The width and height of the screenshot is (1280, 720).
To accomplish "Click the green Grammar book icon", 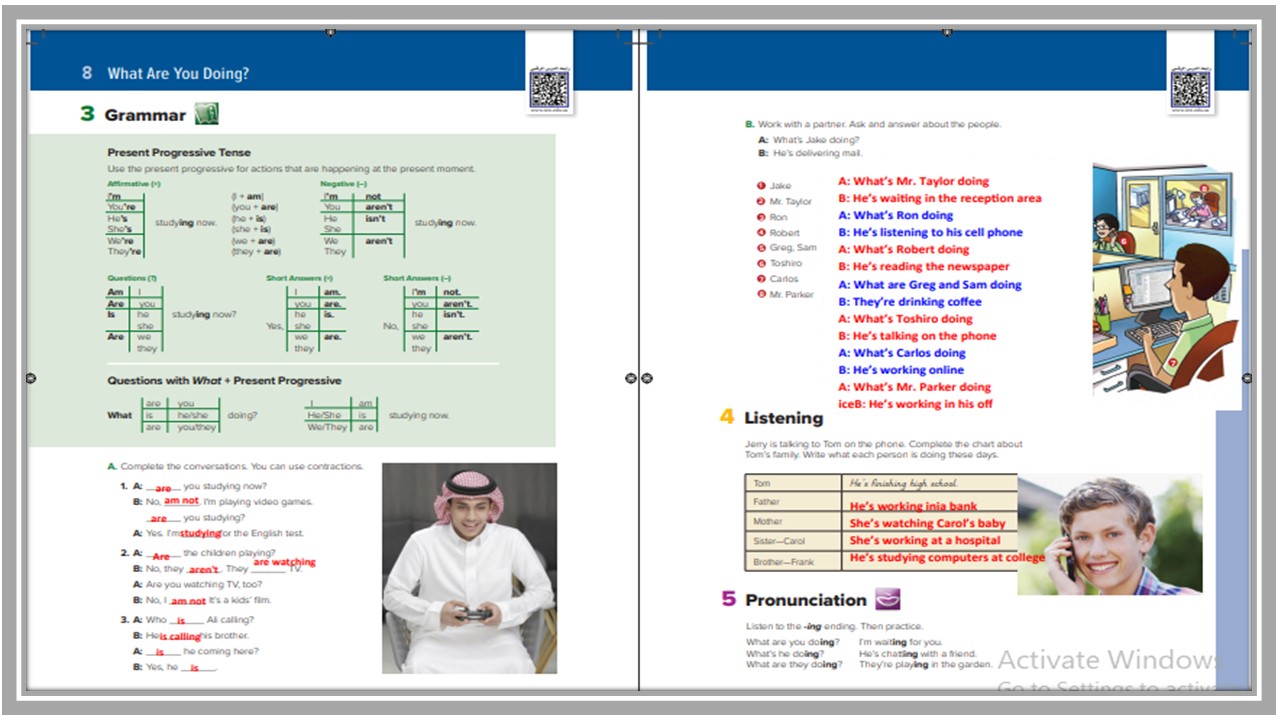I will (x=206, y=114).
